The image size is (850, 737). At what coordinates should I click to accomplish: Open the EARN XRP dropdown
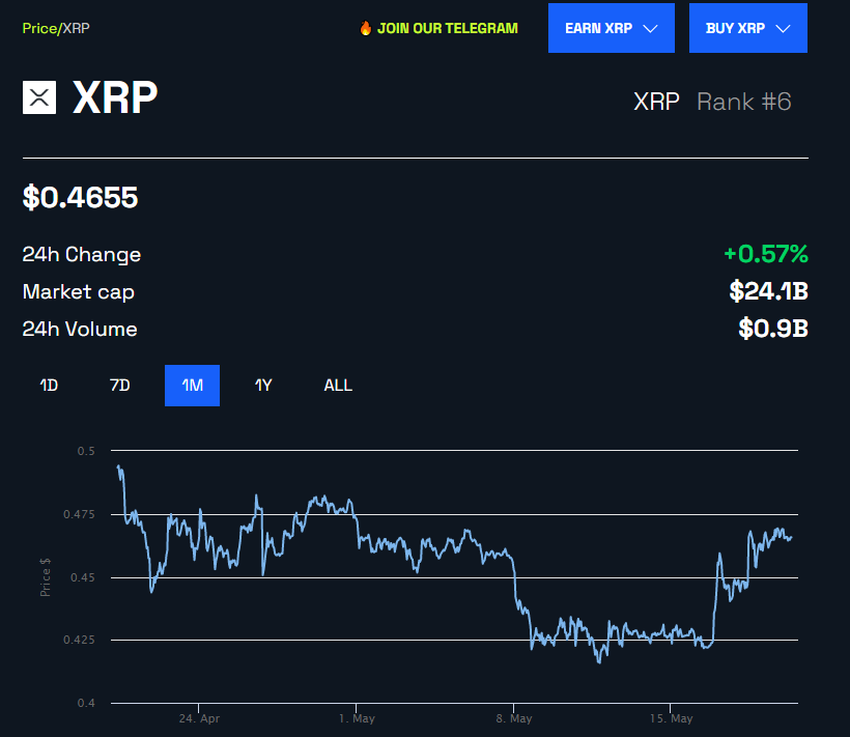point(611,28)
